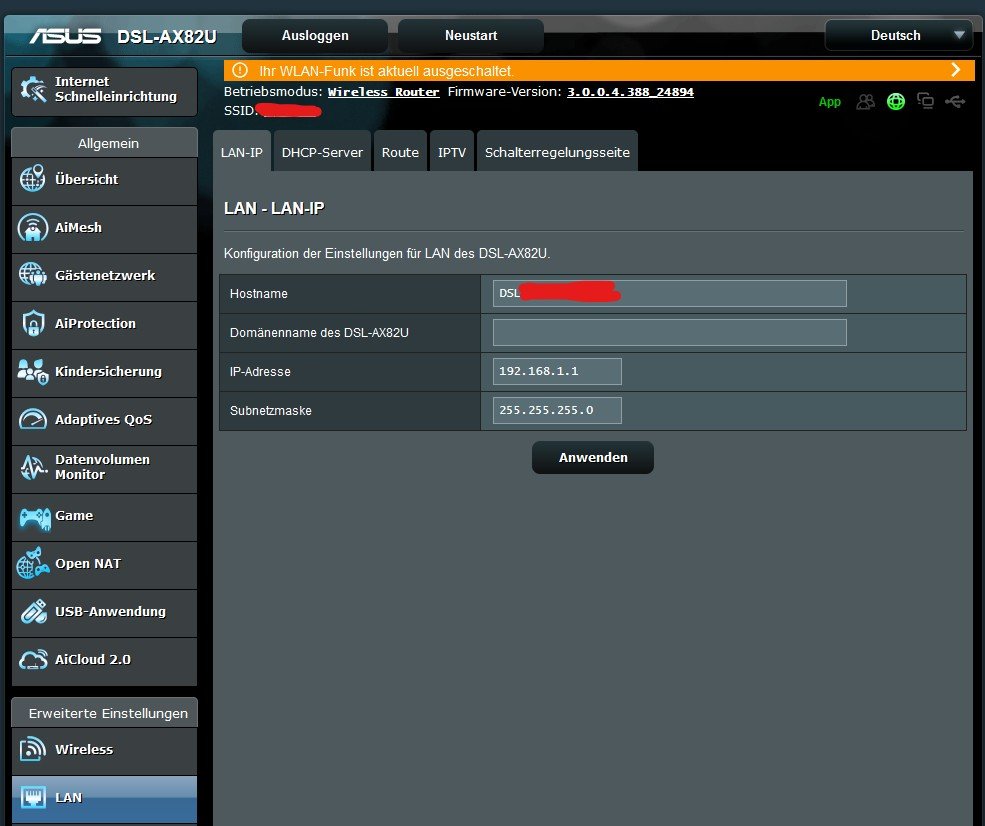Image resolution: width=985 pixels, height=826 pixels.
Task: Click the Erweiterte Einstellungen section header
Action: [104, 713]
